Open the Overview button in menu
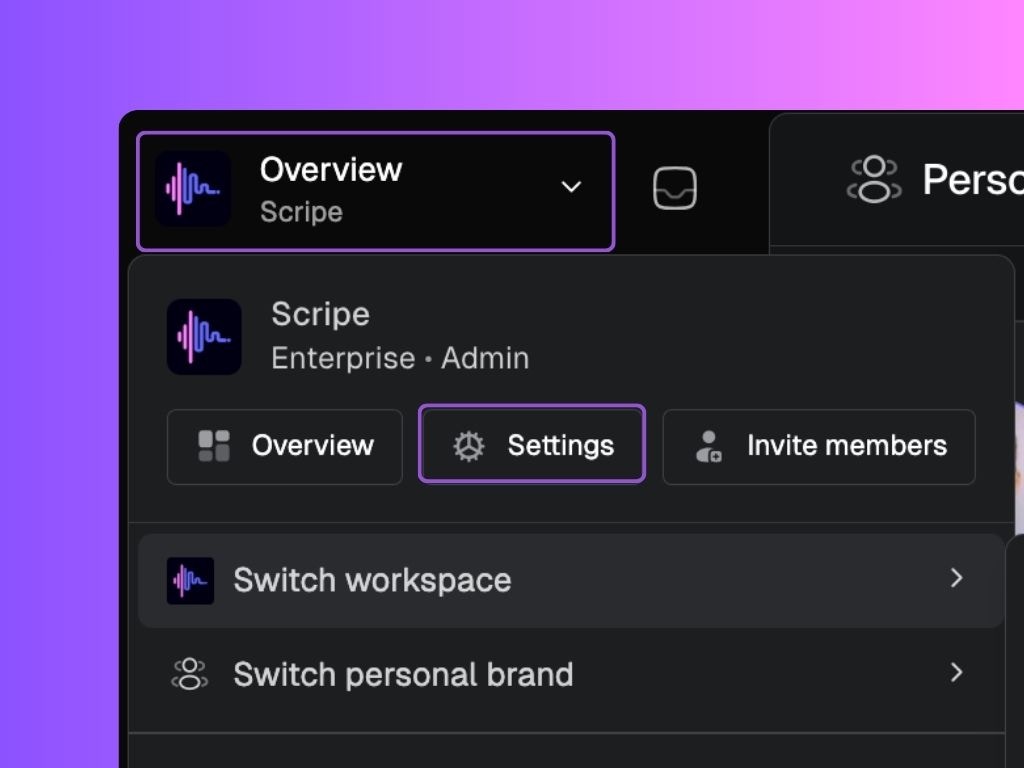This screenshot has width=1024, height=768. coord(285,447)
